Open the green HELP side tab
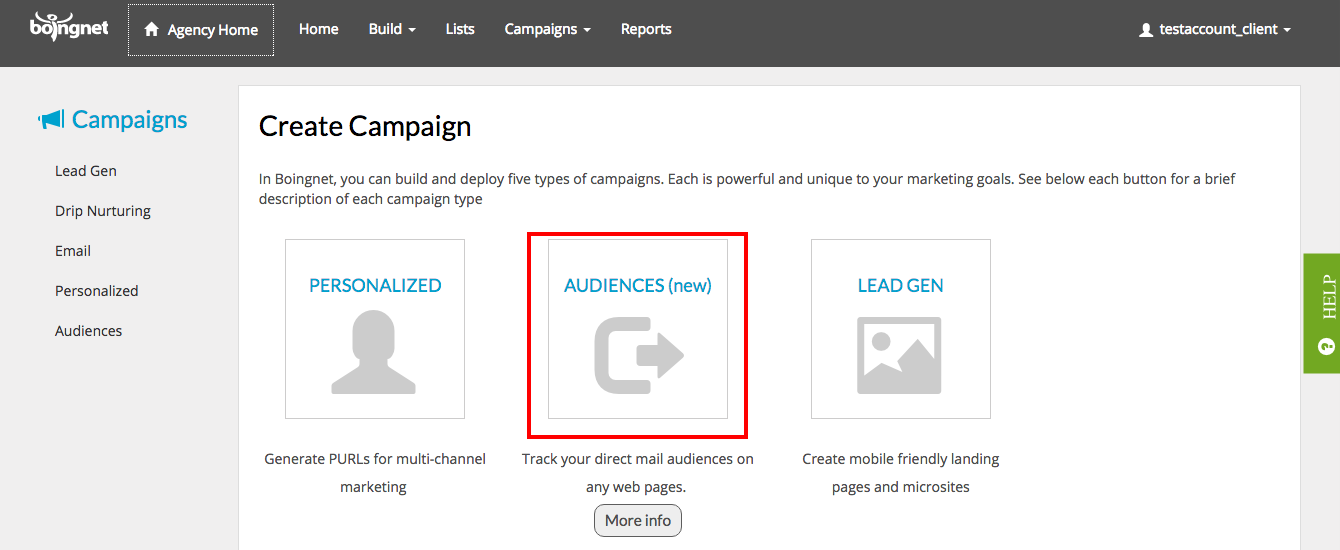The height and width of the screenshot is (550, 1340). [x=1322, y=313]
